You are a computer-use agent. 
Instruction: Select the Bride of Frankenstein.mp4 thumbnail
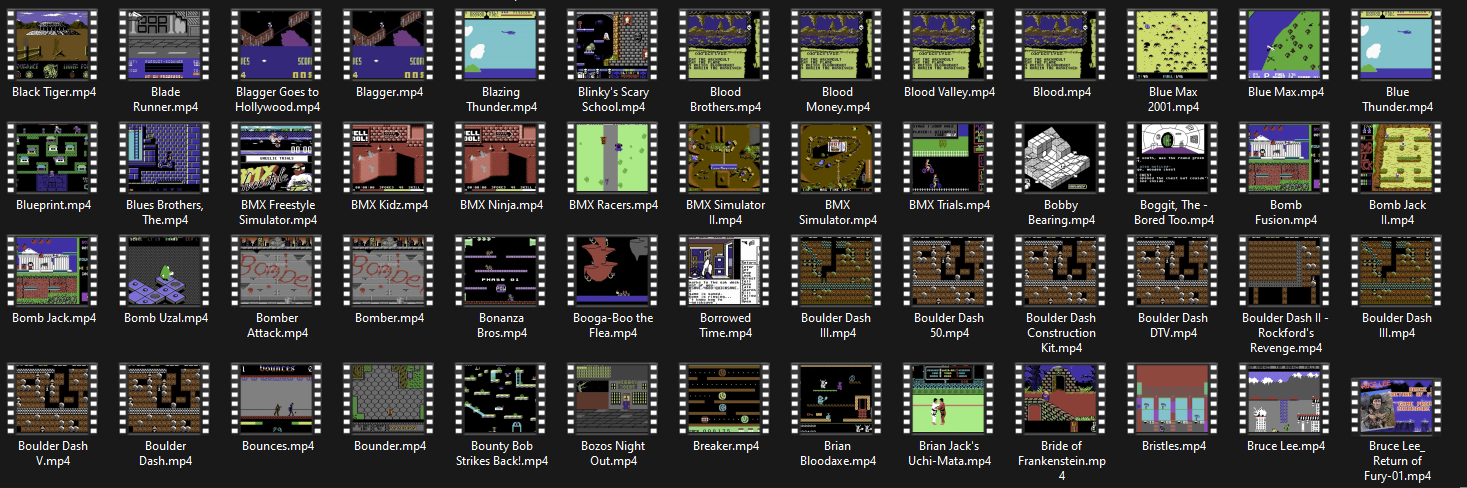1062,398
